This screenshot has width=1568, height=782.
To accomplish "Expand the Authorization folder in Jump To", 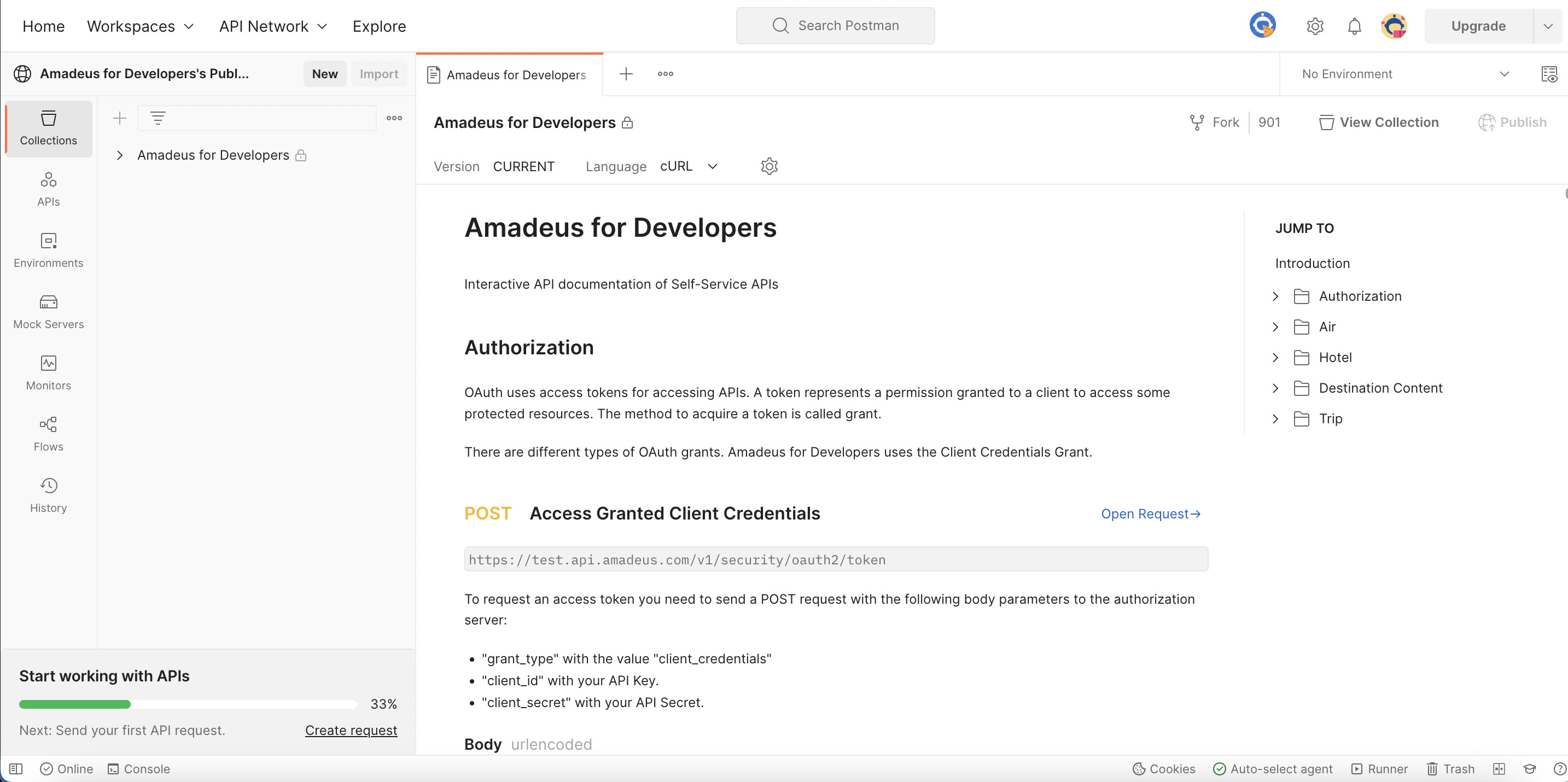I will pyautogui.click(x=1275, y=296).
